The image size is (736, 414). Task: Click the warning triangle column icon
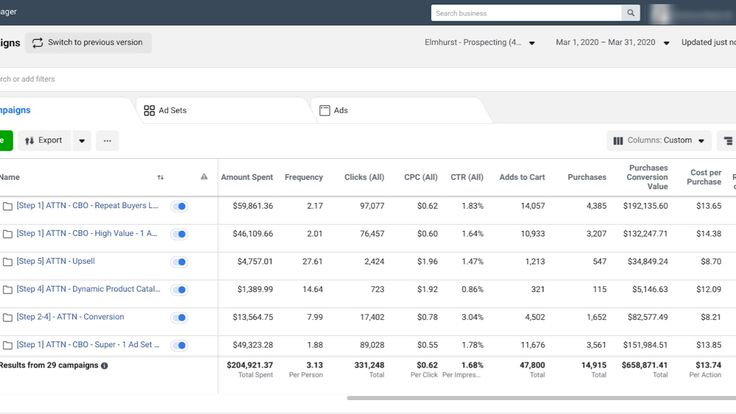point(204,177)
